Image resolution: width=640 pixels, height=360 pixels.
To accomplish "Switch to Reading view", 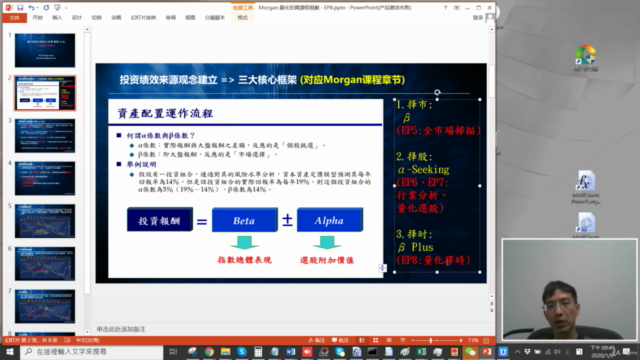I will (389, 340).
